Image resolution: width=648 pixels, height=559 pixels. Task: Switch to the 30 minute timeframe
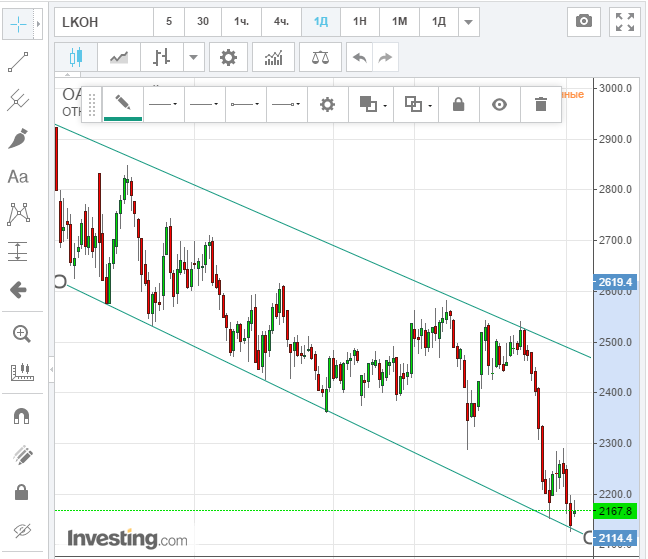203,22
